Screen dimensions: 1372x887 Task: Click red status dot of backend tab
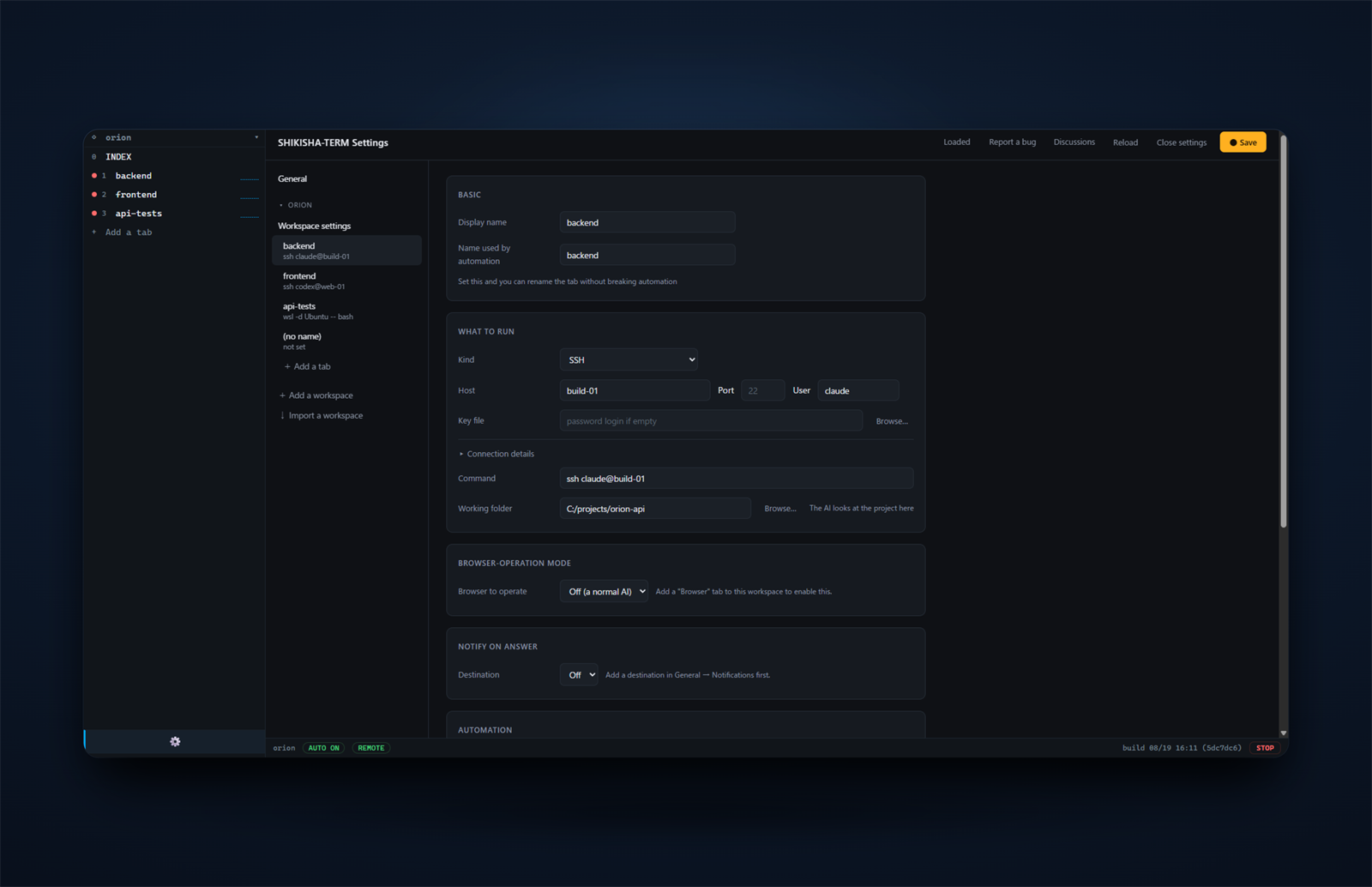click(x=94, y=176)
